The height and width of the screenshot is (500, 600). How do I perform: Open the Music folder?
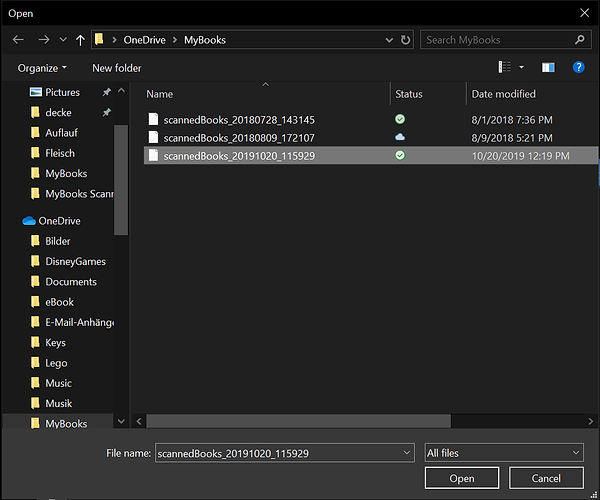pyautogui.click(x=58, y=383)
